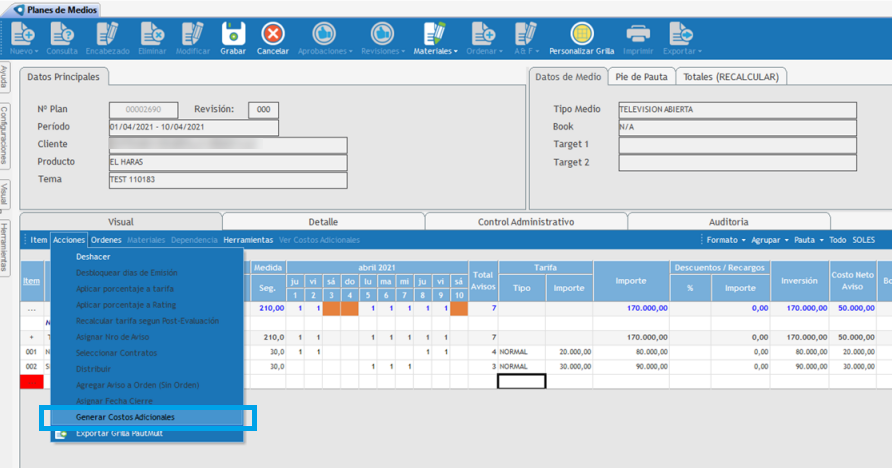Choose Deshacer from the Acciones menu

click(x=93, y=256)
